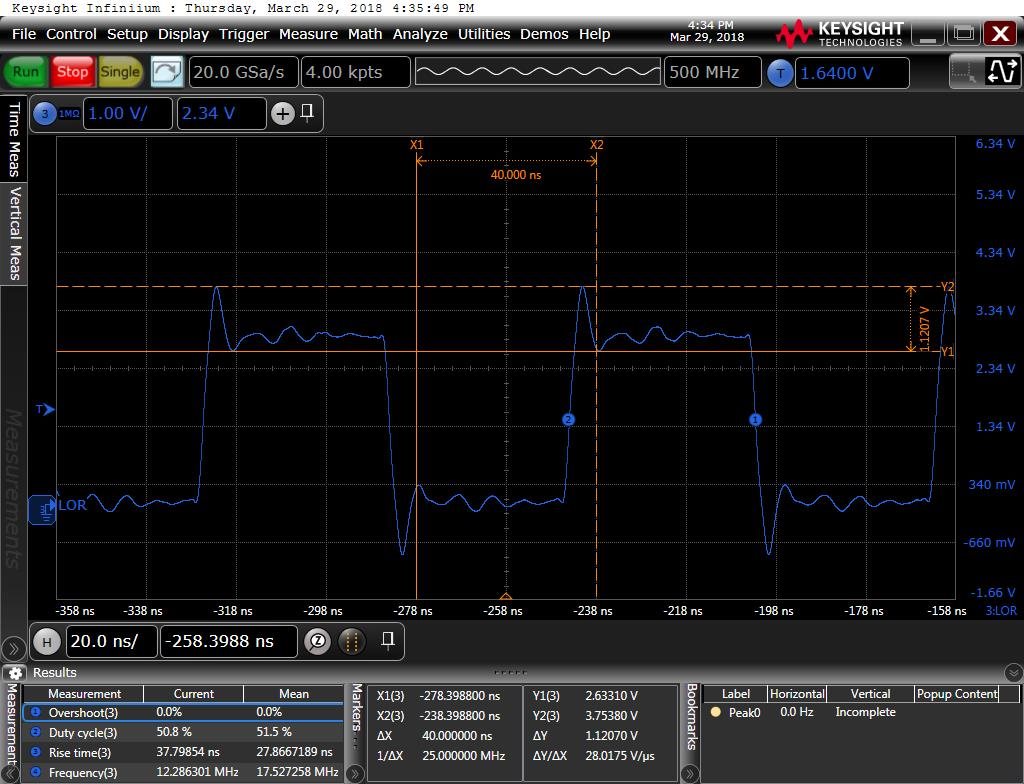
Task: Open the Math menu
Action: [365, 34]
